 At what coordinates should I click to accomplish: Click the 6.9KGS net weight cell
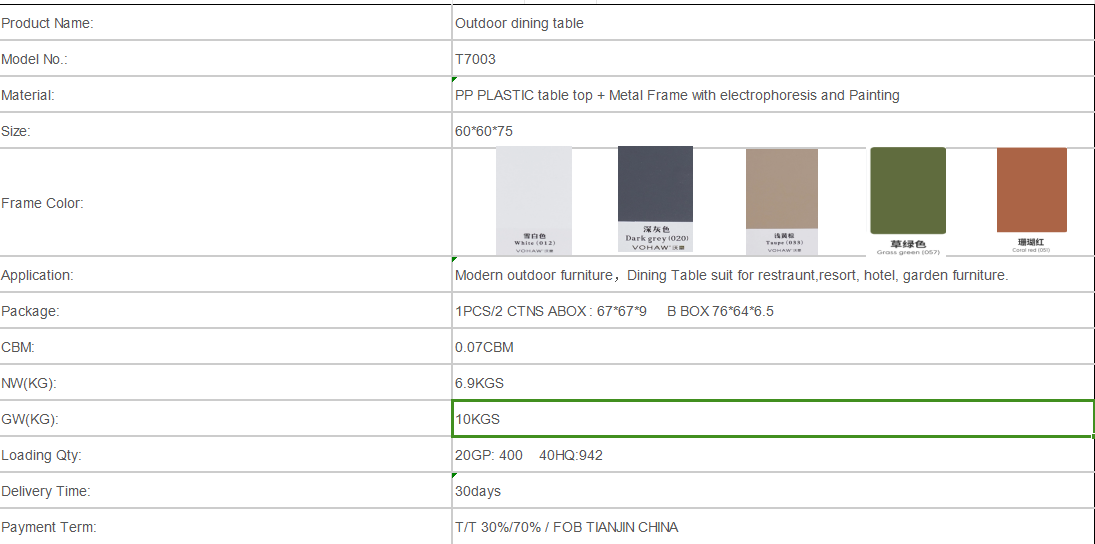772,383
